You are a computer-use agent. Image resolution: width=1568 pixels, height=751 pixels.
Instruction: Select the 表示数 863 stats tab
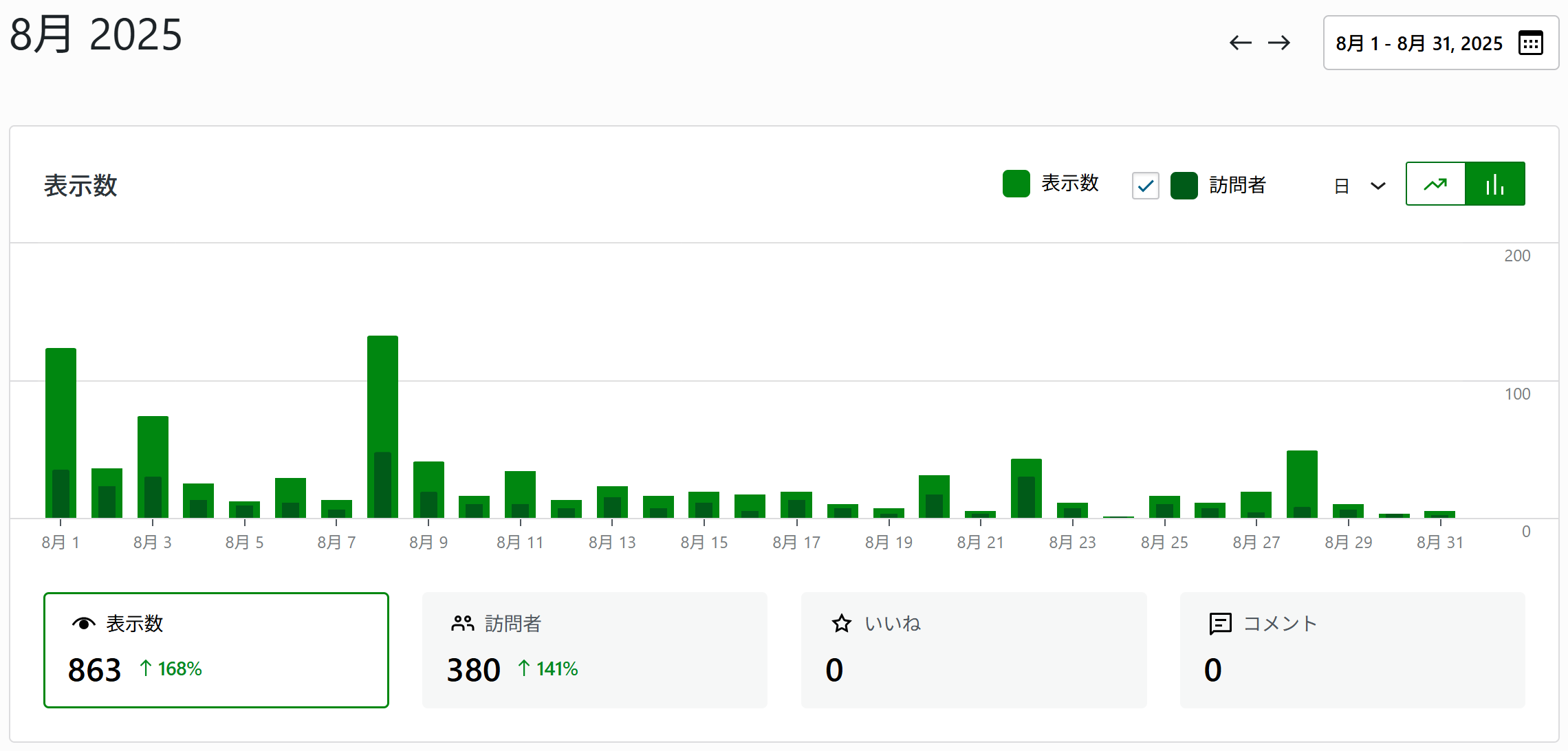pos(216,650)
